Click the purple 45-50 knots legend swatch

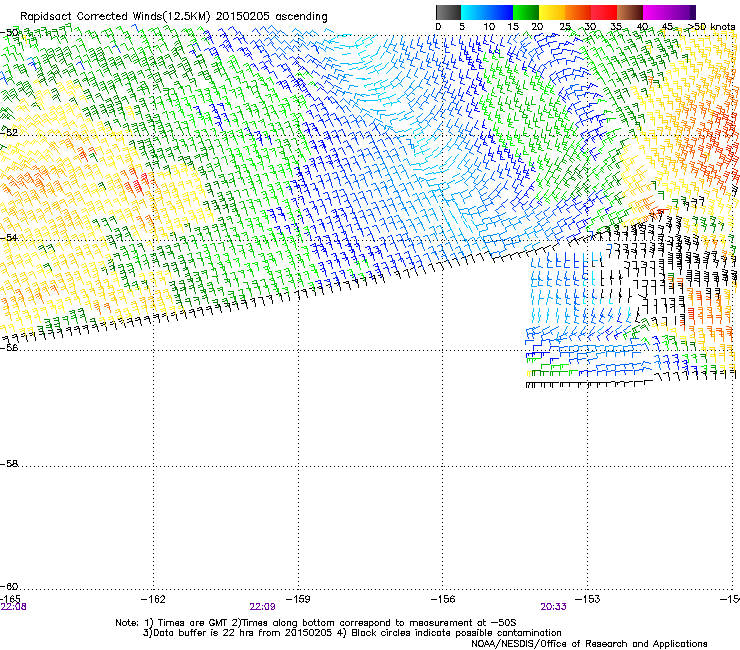[x=682, y=12]
